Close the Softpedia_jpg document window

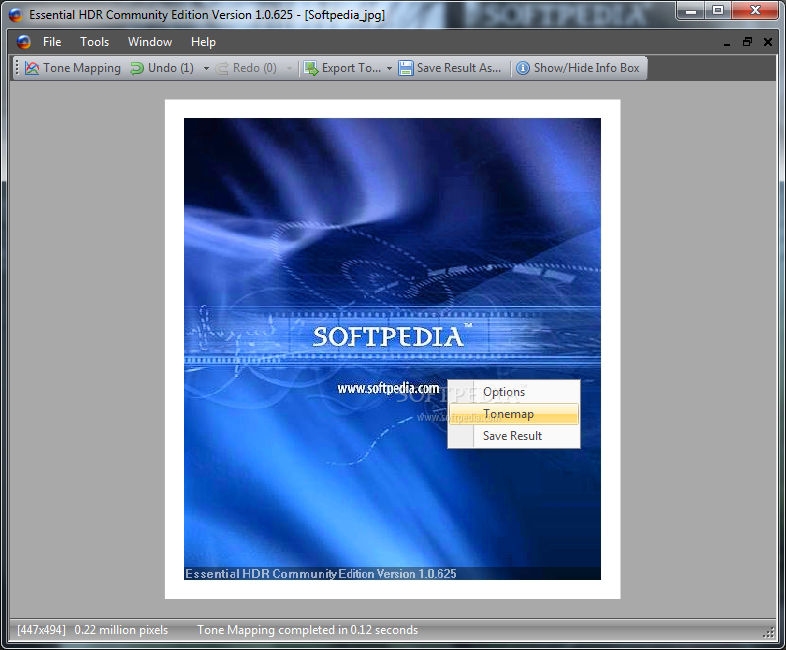(767, 42)
